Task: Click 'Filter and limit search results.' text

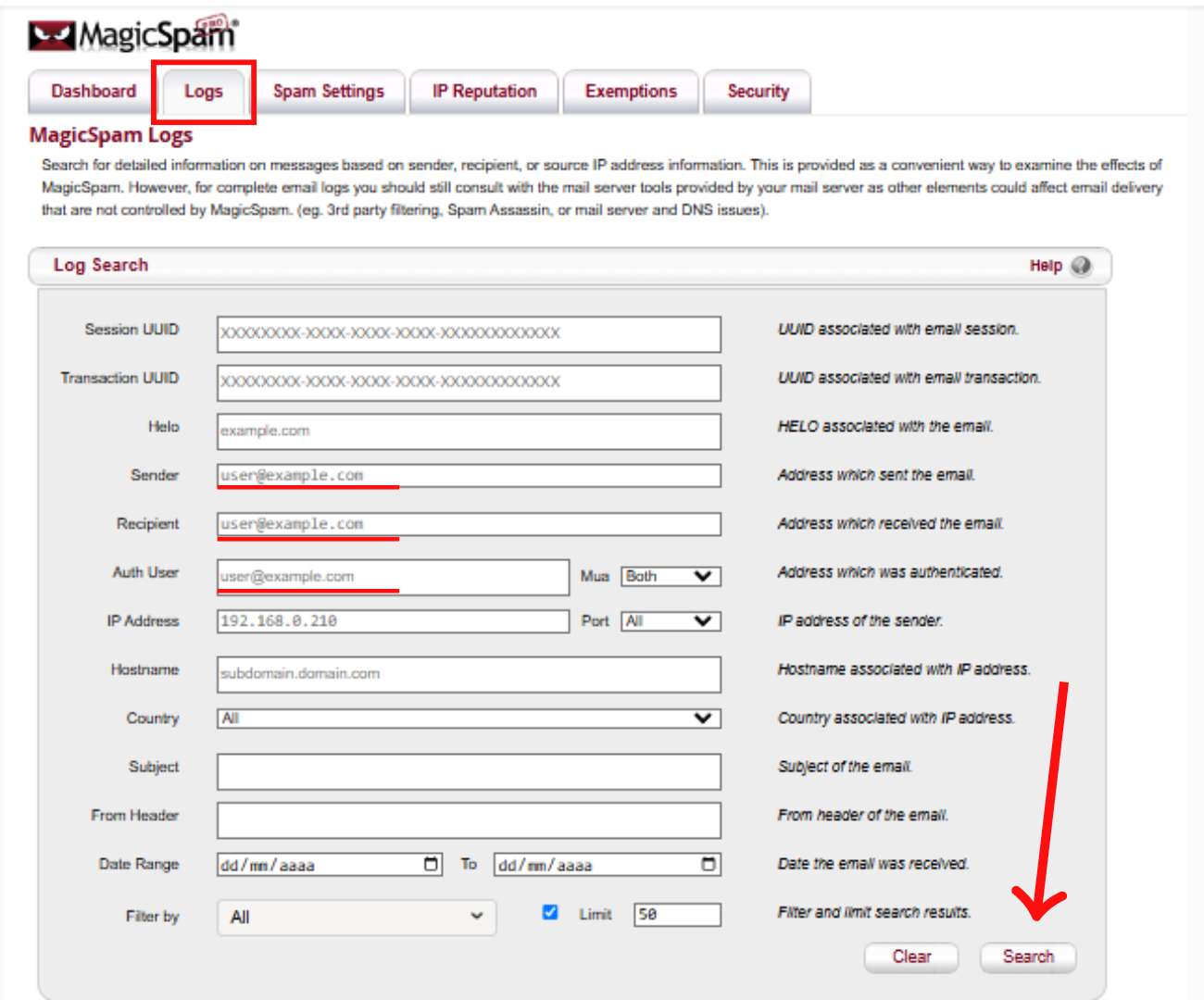Action: click(874, 913)
